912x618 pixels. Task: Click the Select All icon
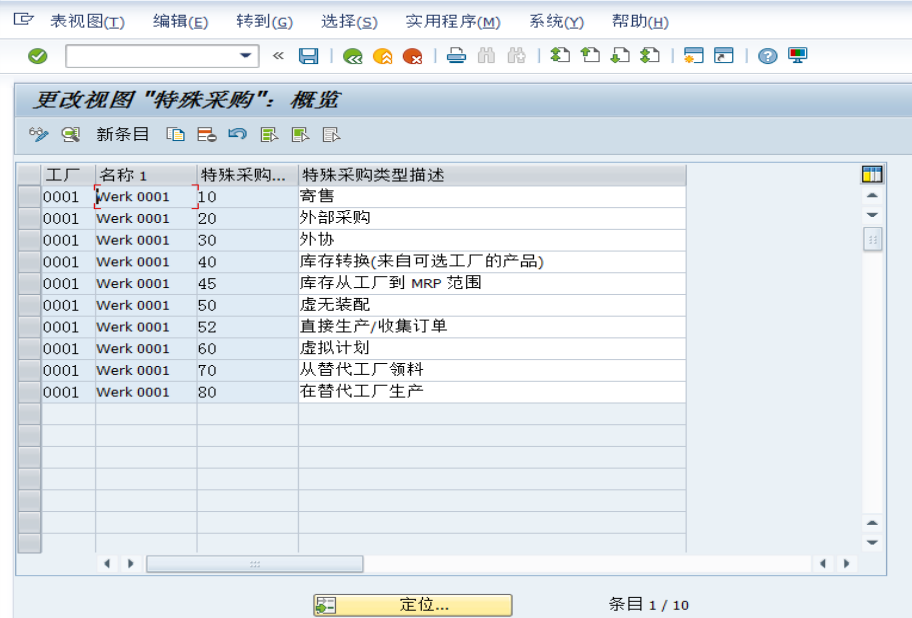pyautogui.click(x=269, y=135)
